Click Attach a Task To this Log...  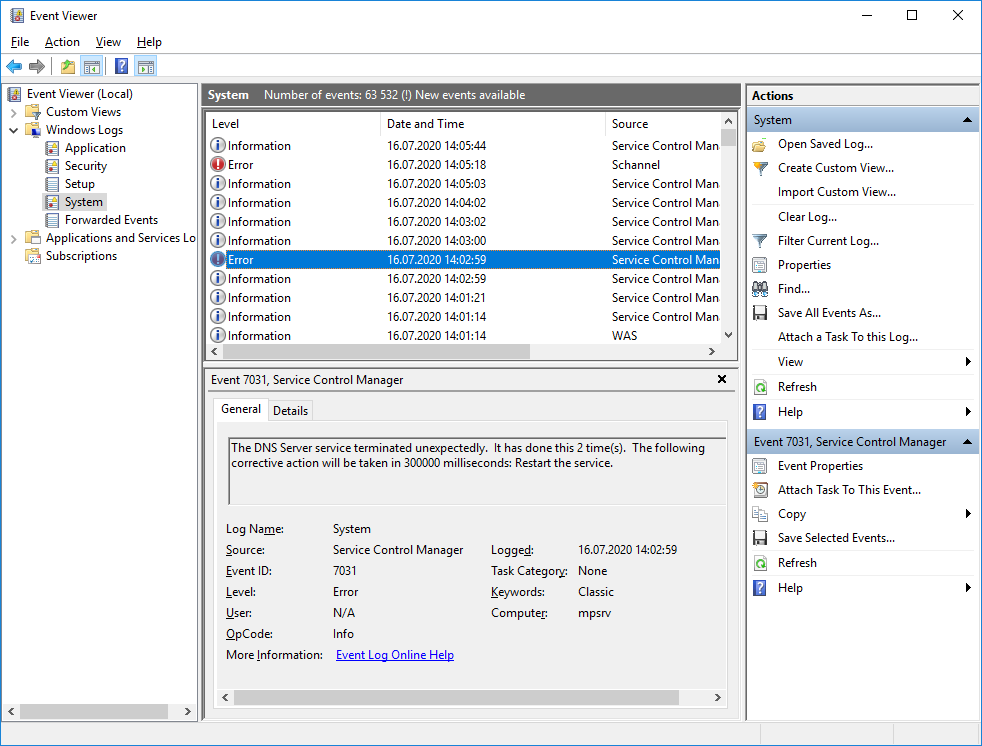[x=848, y=337]
